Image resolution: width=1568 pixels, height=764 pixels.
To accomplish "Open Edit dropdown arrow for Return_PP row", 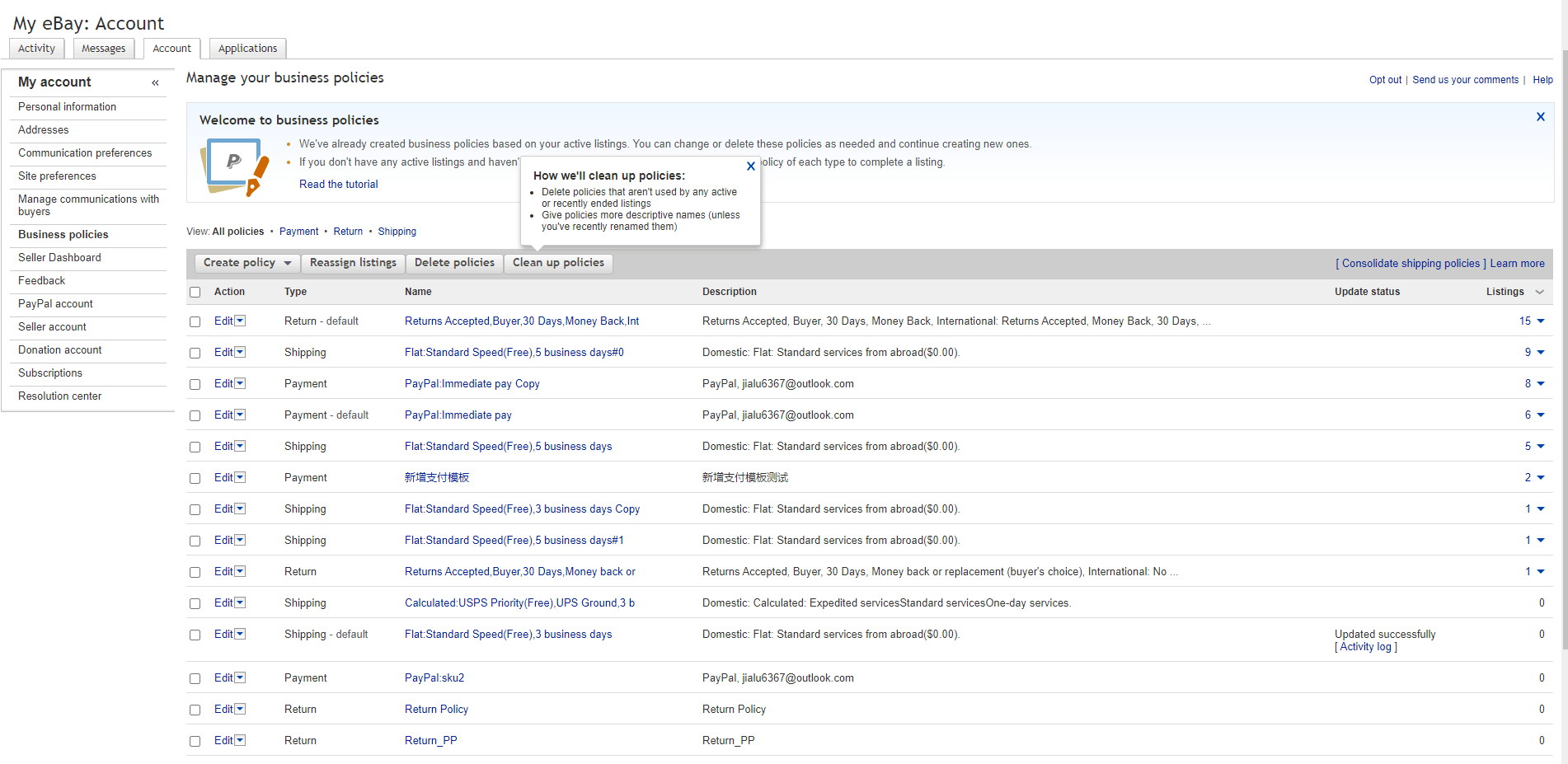I will click(240, 740).
